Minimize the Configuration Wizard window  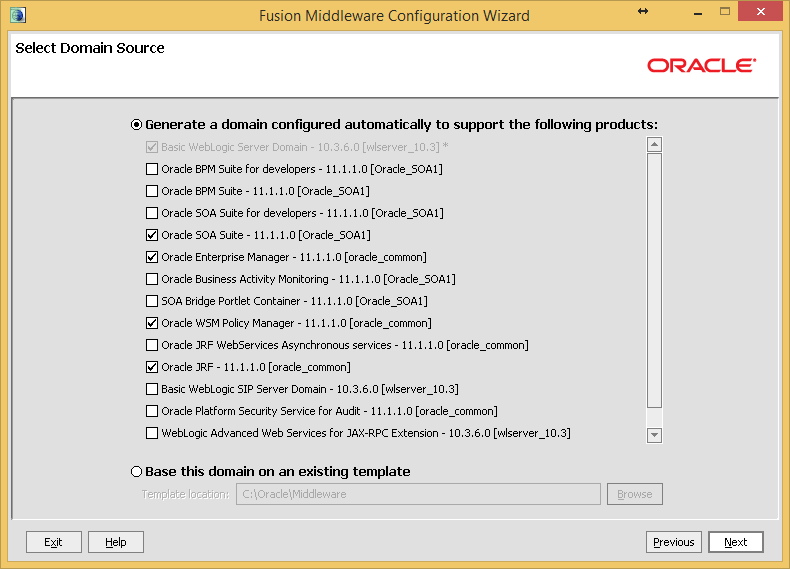click(x=698, y=13)
